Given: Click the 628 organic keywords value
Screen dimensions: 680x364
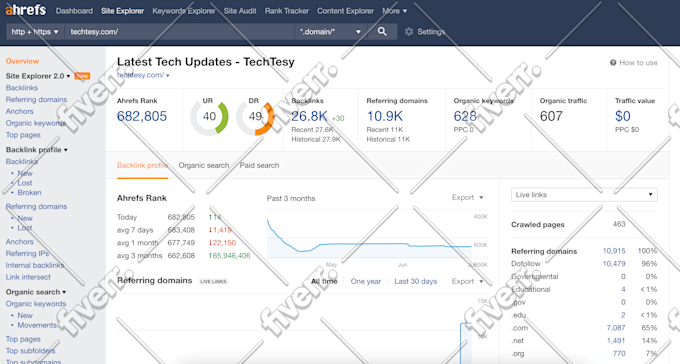Looking at the screenshot, I should tap(465, 116).
